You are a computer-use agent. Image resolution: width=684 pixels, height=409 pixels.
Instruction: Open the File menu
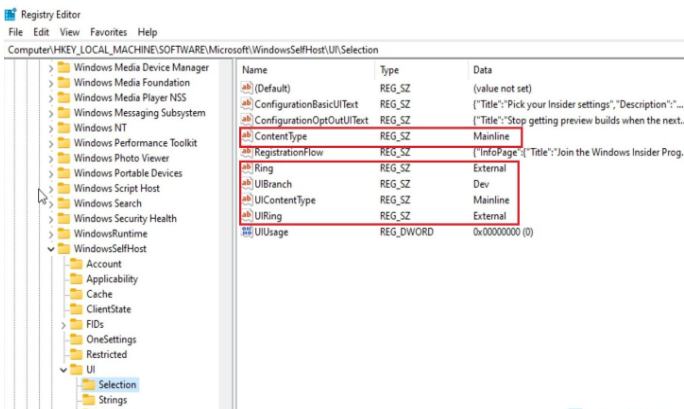15,32
